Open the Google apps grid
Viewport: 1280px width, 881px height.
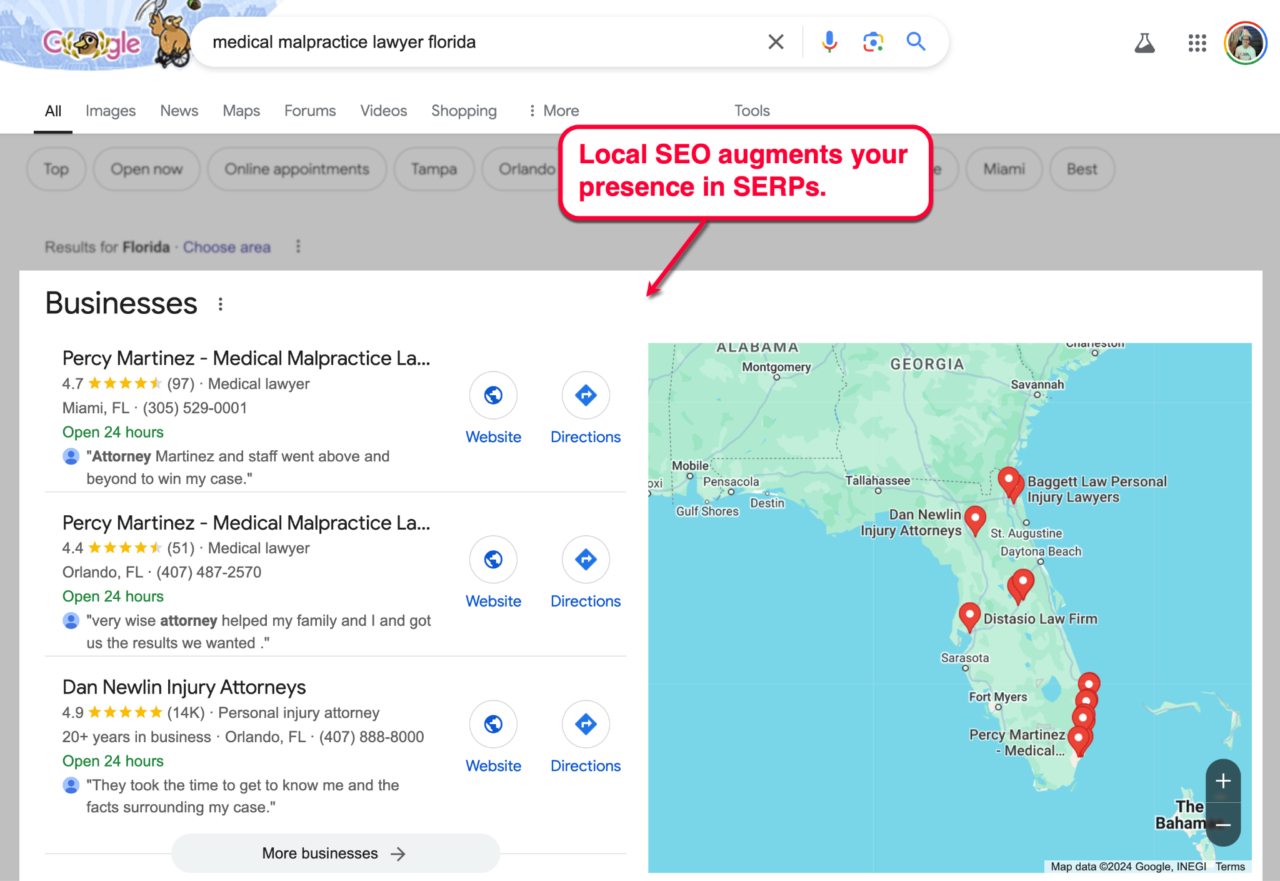(x=1197, y=42)
